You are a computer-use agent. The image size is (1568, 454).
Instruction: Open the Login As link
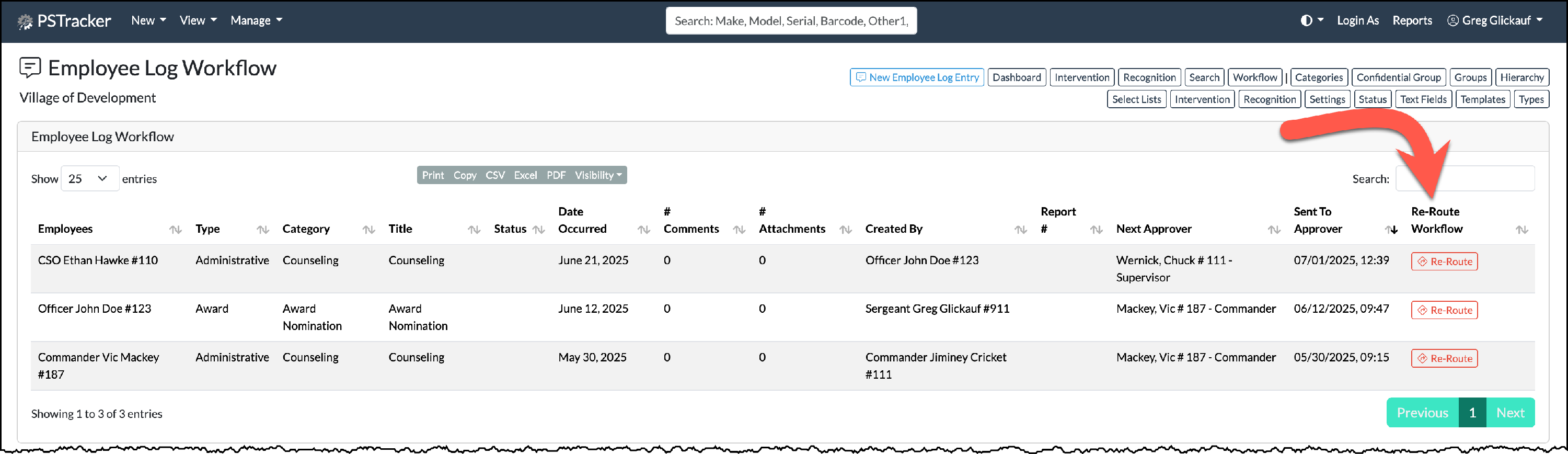(1357, 21)
